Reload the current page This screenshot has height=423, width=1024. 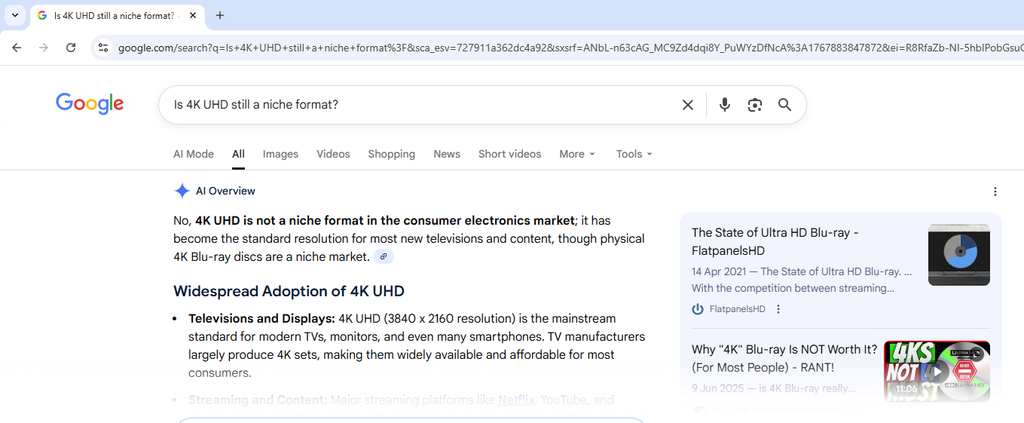71,48
